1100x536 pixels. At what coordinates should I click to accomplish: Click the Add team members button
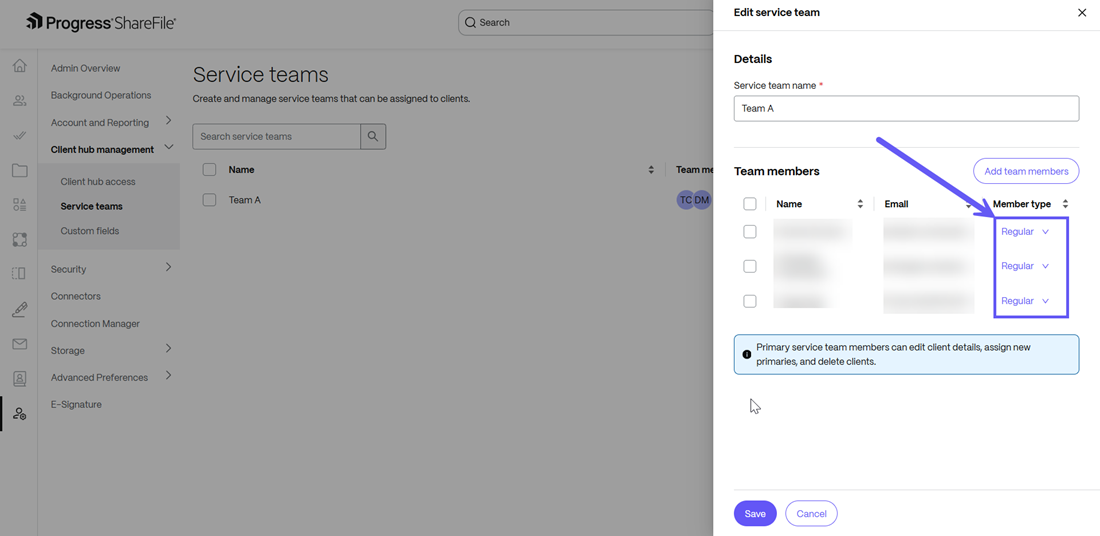1025,171
